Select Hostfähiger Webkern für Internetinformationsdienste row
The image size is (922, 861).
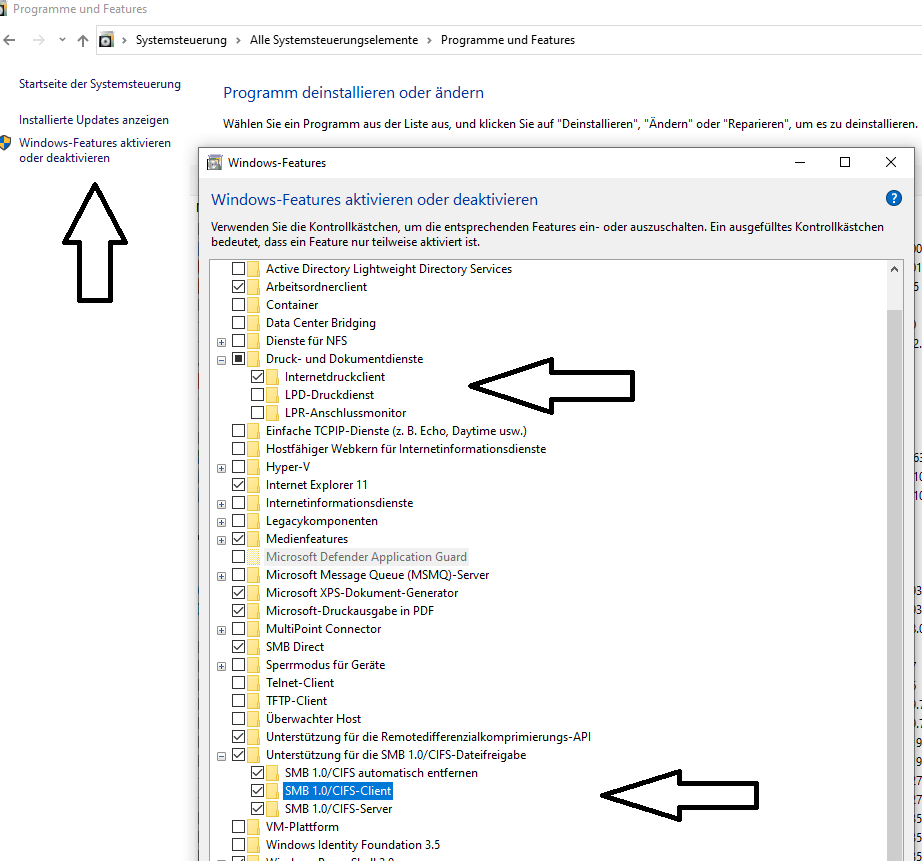pyautogui.click(x=406, y=449)
